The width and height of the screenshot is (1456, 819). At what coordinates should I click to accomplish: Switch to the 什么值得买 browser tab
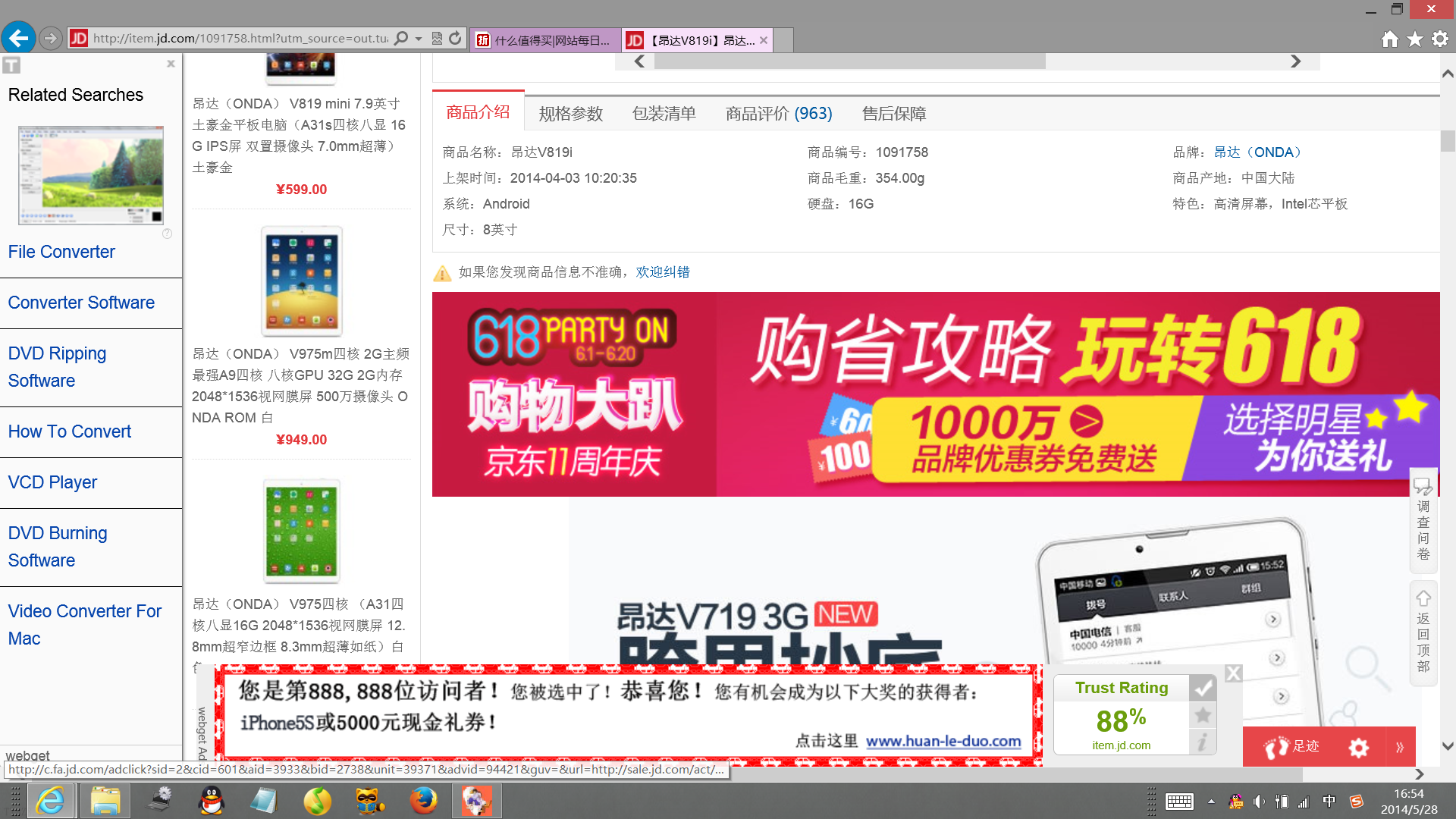545,40
